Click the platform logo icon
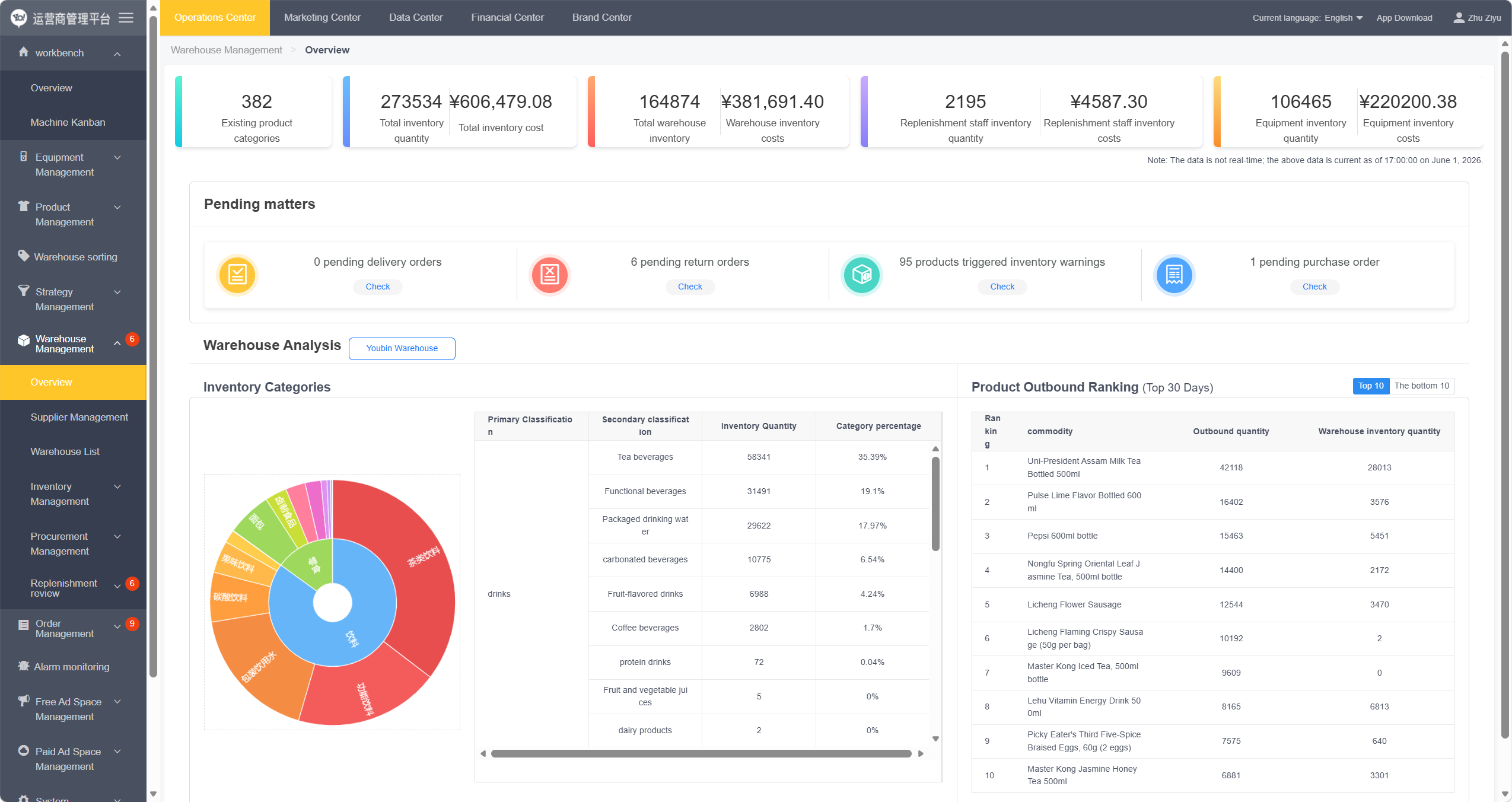The height and width of the screenshot is (802, 1512). pyautogui.click(x=18, y=18)
